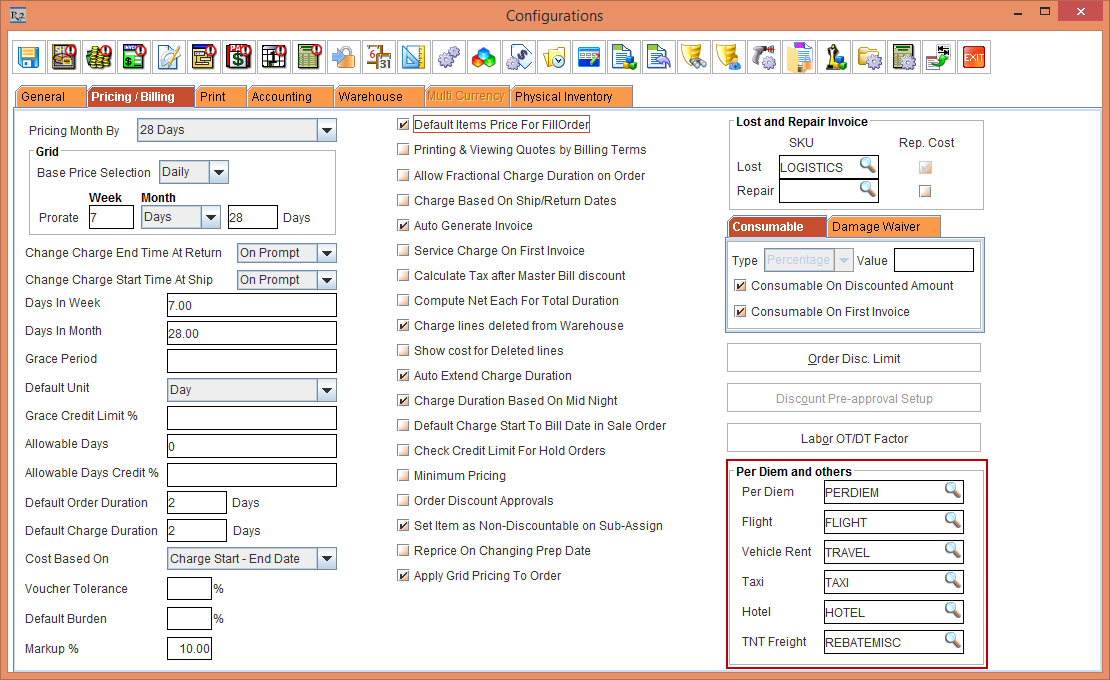This screenshot has width=1110, height=680.
Task: Open the calendar setup toolbar icon
Action: pos(379,57)
